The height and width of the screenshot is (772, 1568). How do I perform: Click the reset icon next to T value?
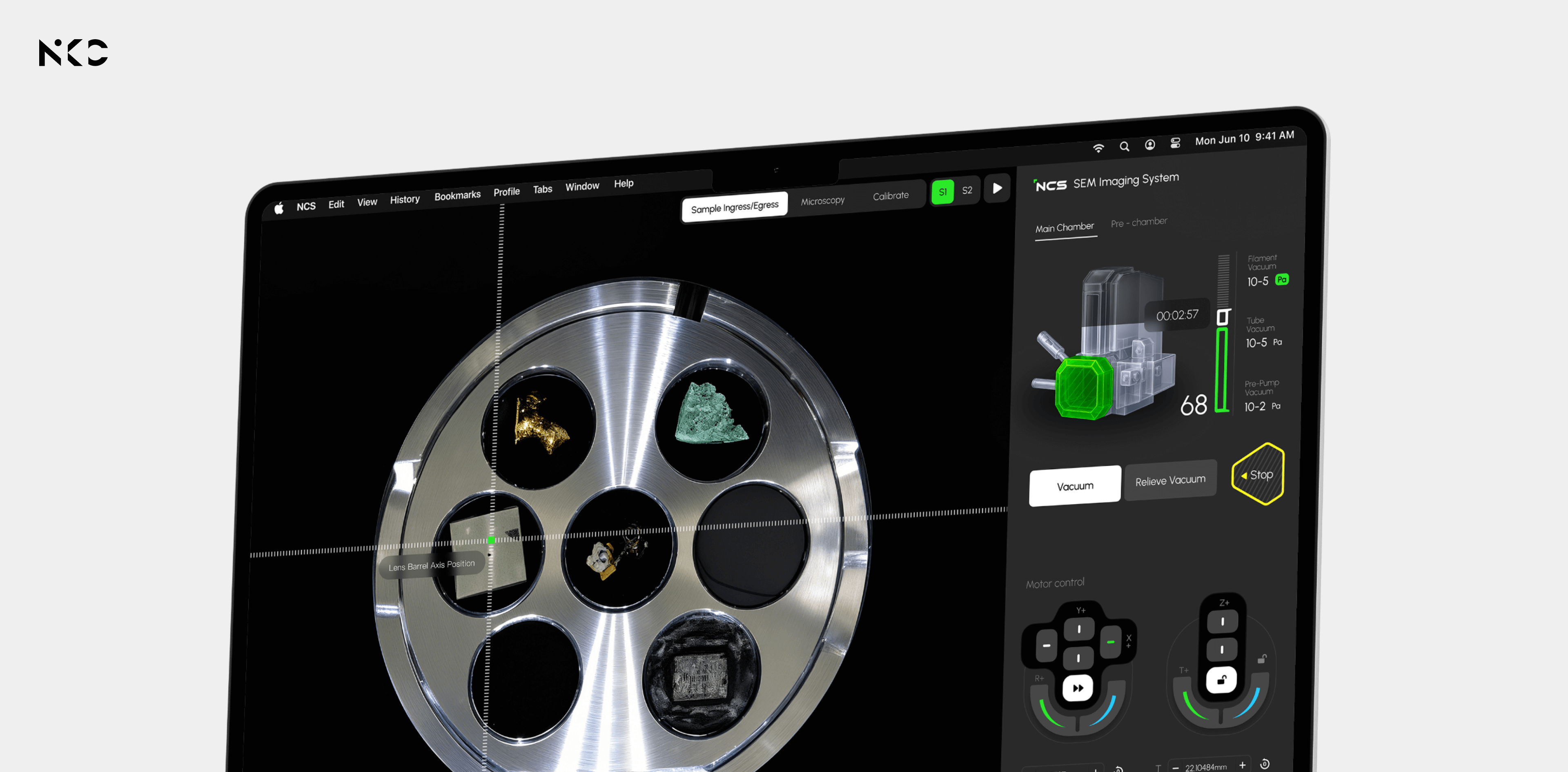pyautogui.click(x=1264, y=763)
